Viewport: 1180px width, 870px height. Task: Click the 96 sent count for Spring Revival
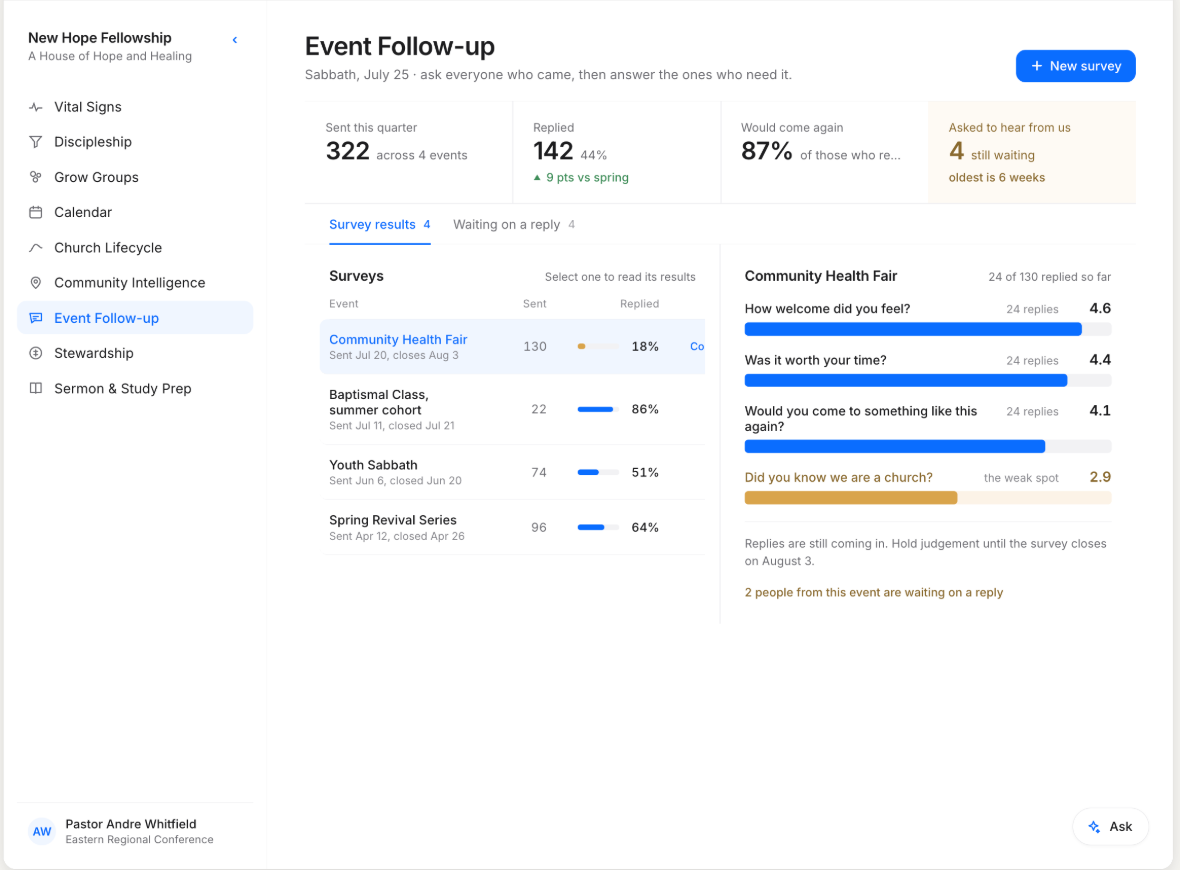(539, 528)
